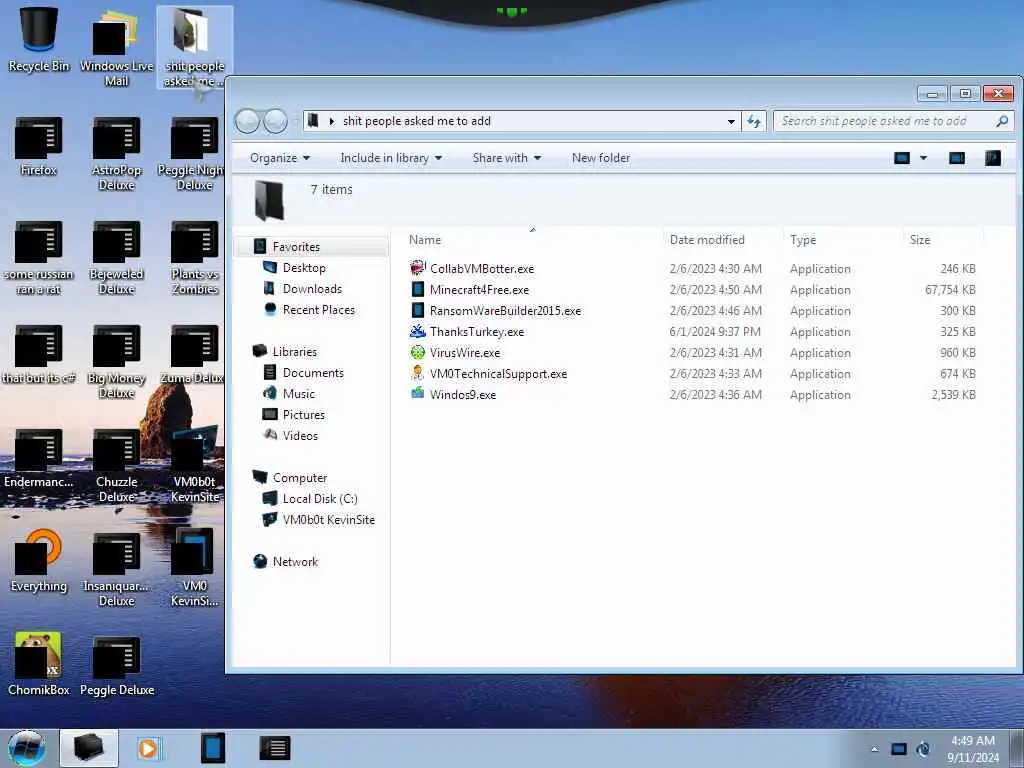This screenshot has width=1024, height=768.
Task: Open VM0b0t KevinSite in navigation pane
Action: click(328, 519)
